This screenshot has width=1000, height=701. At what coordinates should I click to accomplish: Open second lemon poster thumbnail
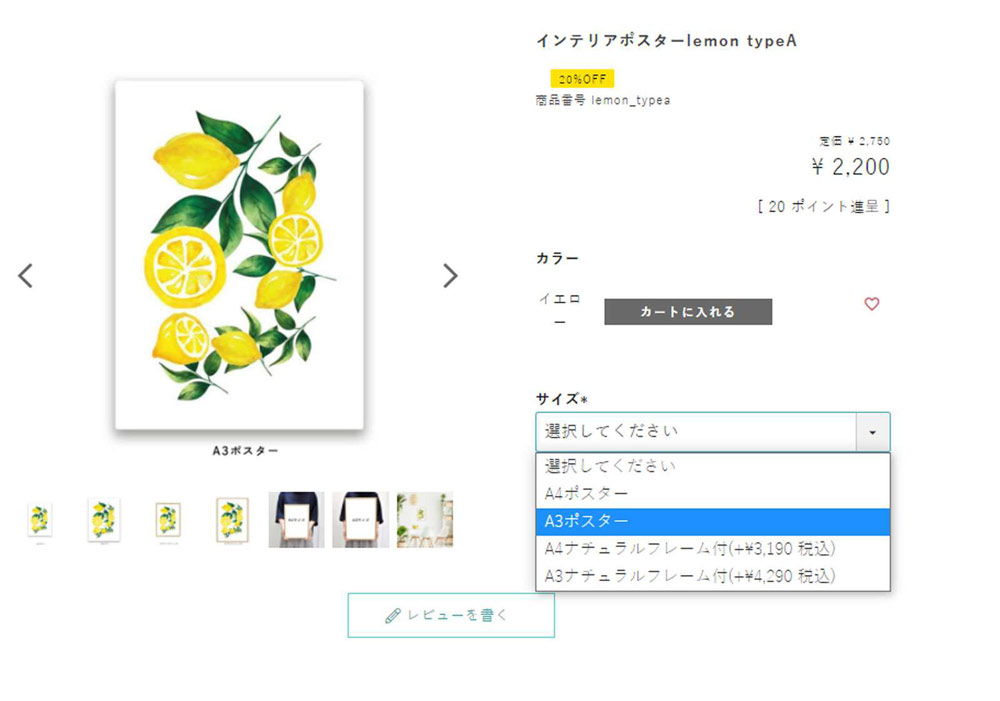click(103, 520)
